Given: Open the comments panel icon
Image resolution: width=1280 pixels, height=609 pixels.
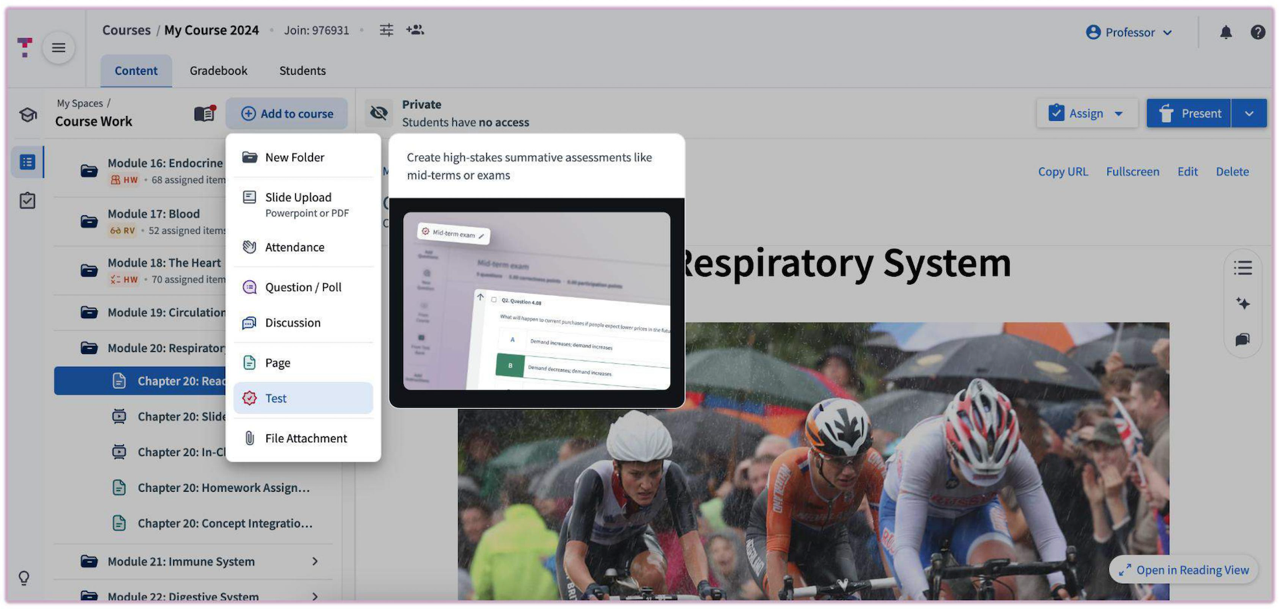Looking at the screenshot, I should (1242, 340).
